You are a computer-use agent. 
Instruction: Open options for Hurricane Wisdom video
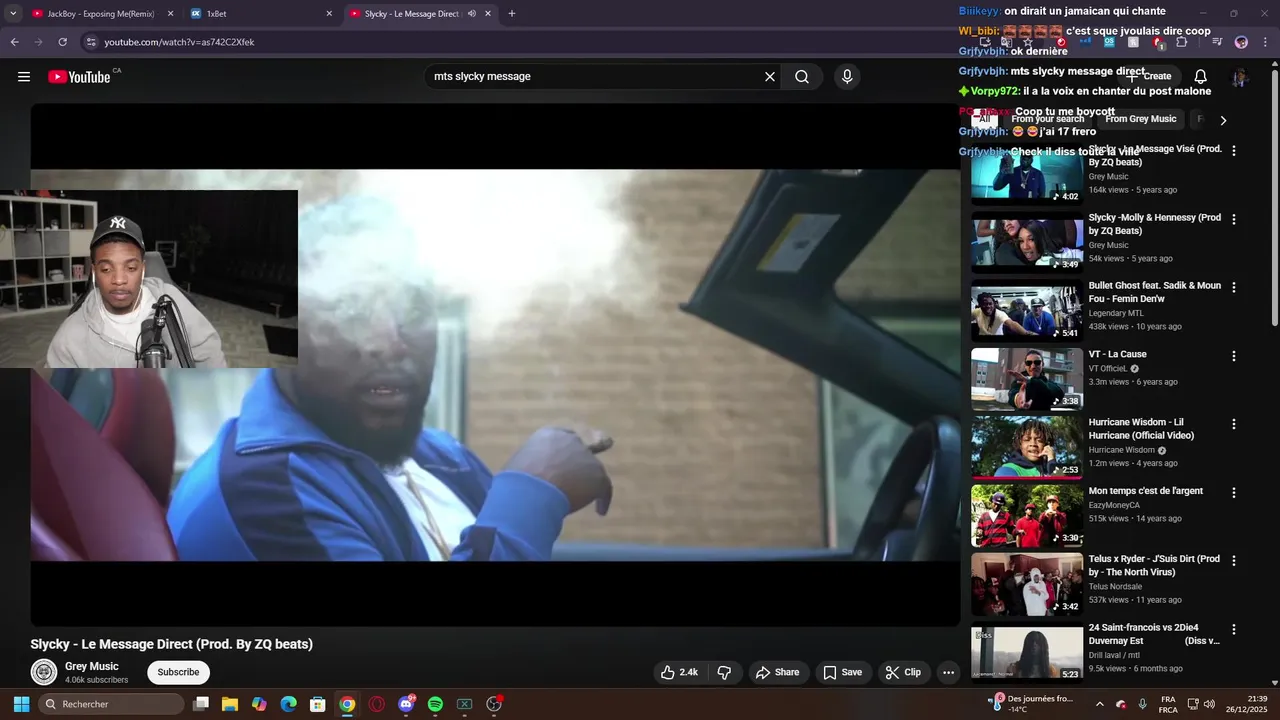coord(1234,424)
